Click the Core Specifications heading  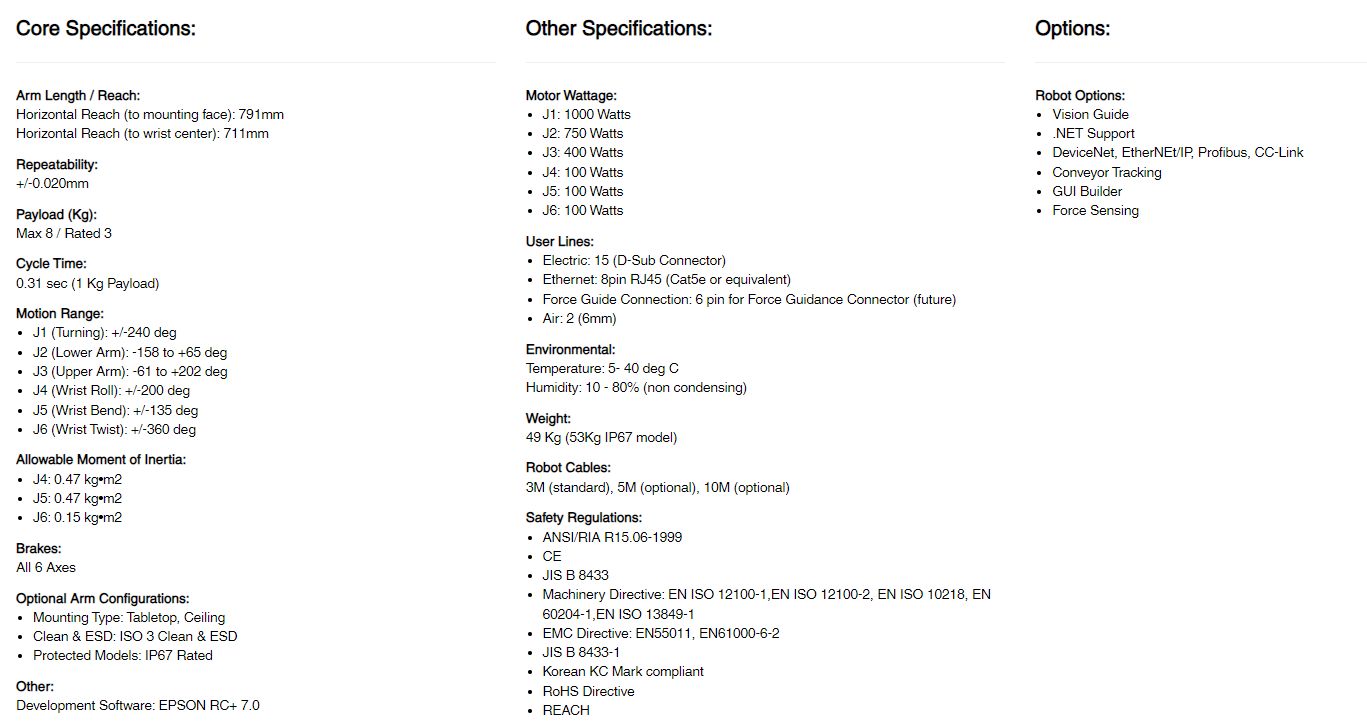tap(106, 29)
